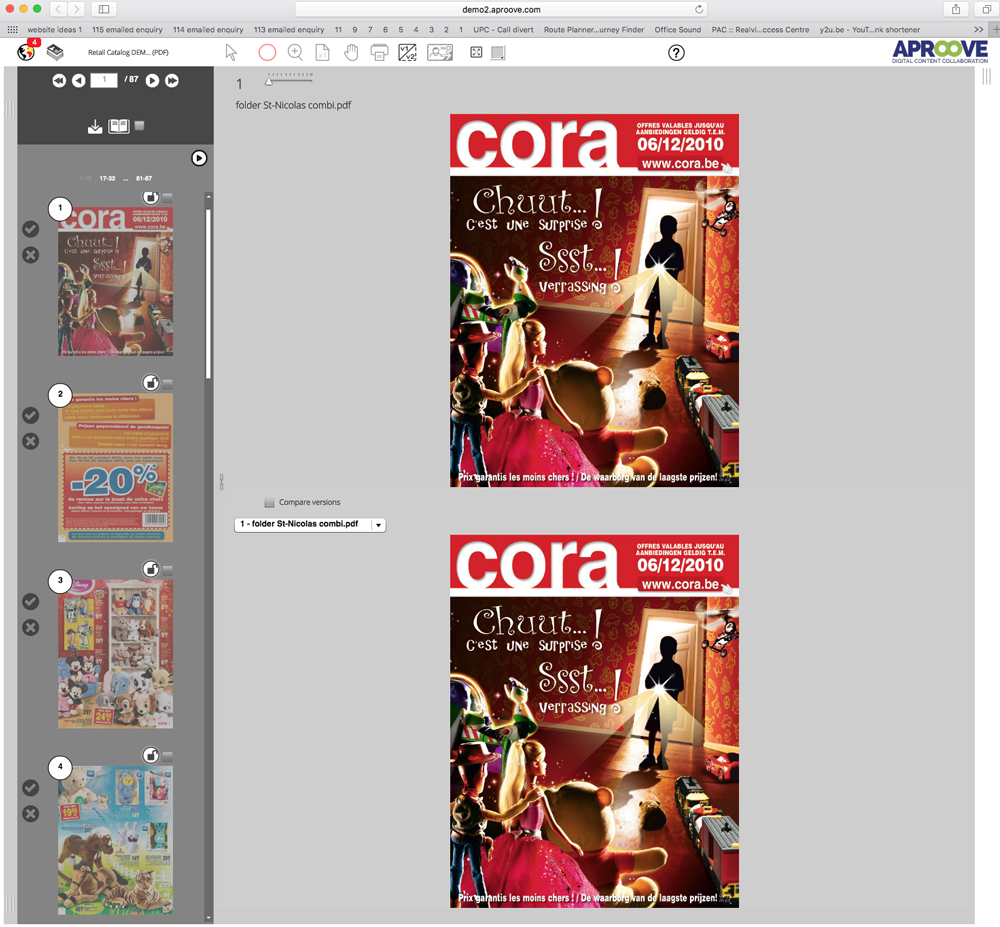Screen dimensions: 1000x927
Task: Enable the Compare versions checkbox
Action: pos(268,502)
